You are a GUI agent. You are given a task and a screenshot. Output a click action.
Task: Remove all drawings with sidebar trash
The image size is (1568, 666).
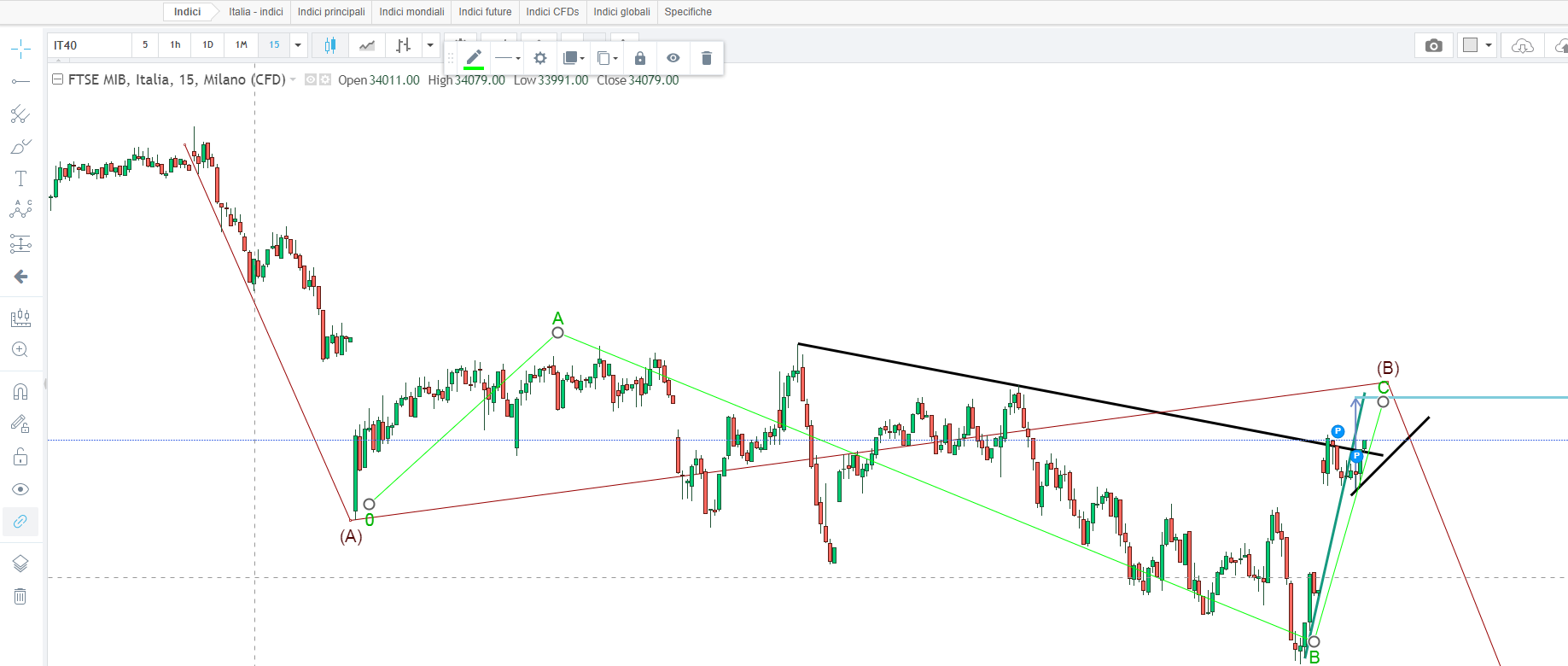coord(20,596)
